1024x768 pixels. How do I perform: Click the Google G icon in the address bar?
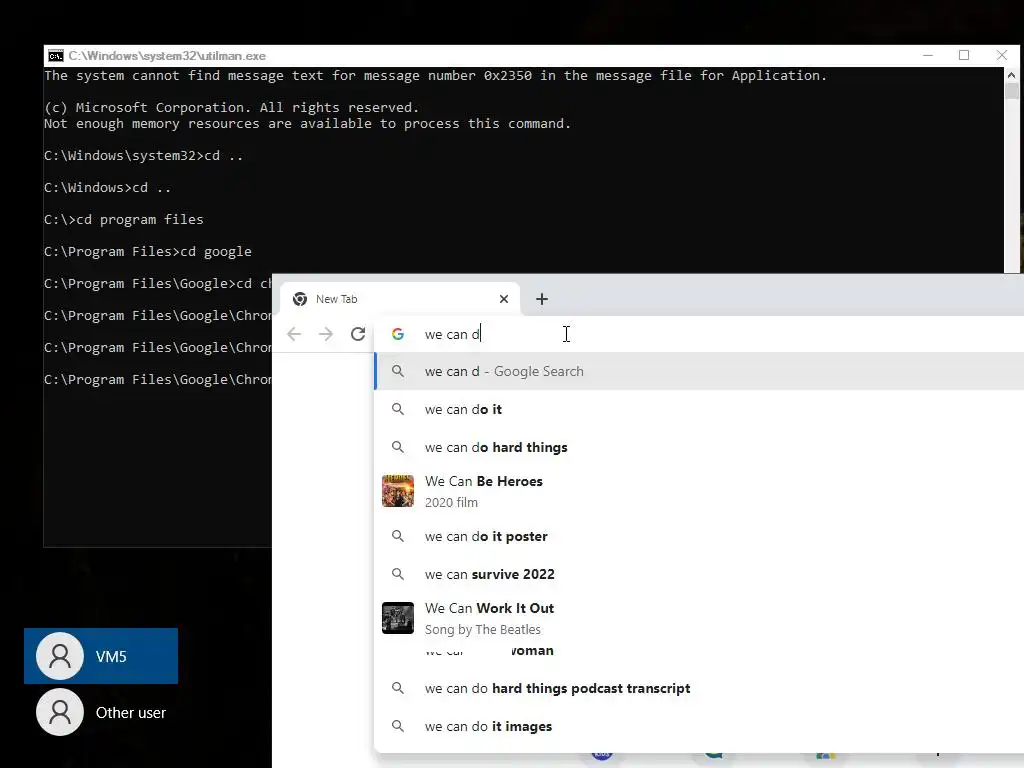(x=398, y=334)
